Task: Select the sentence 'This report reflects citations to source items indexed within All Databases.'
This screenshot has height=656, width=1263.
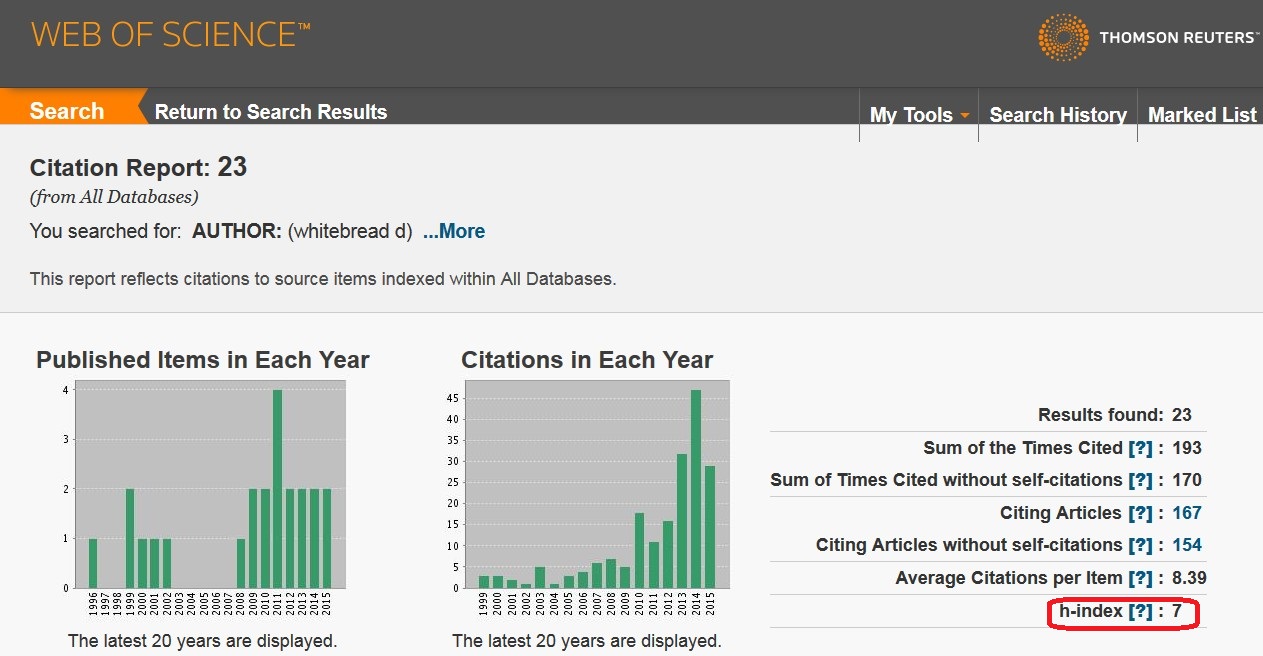Action: [x=323, y=279]
